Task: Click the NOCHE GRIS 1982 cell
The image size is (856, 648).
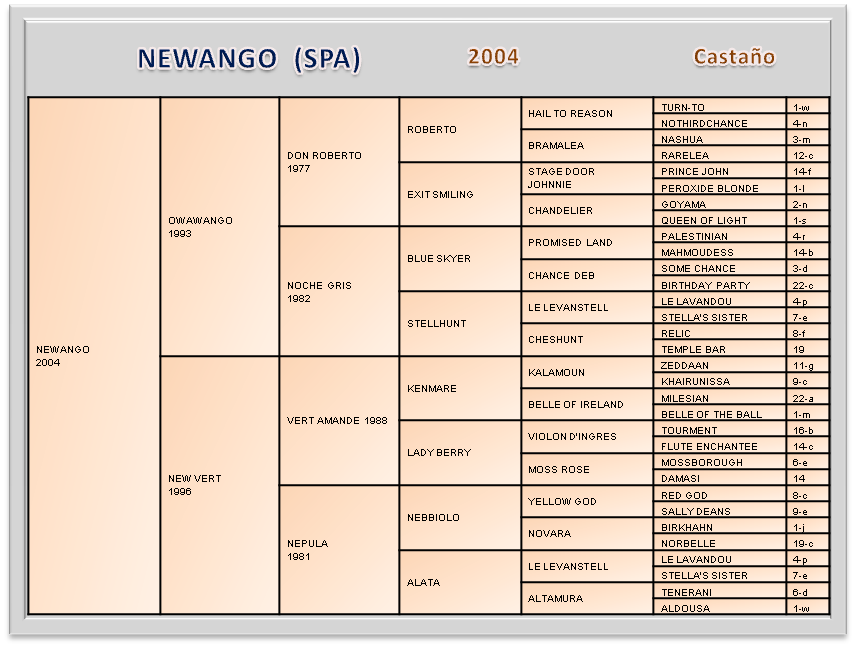Action: [339, 291]
